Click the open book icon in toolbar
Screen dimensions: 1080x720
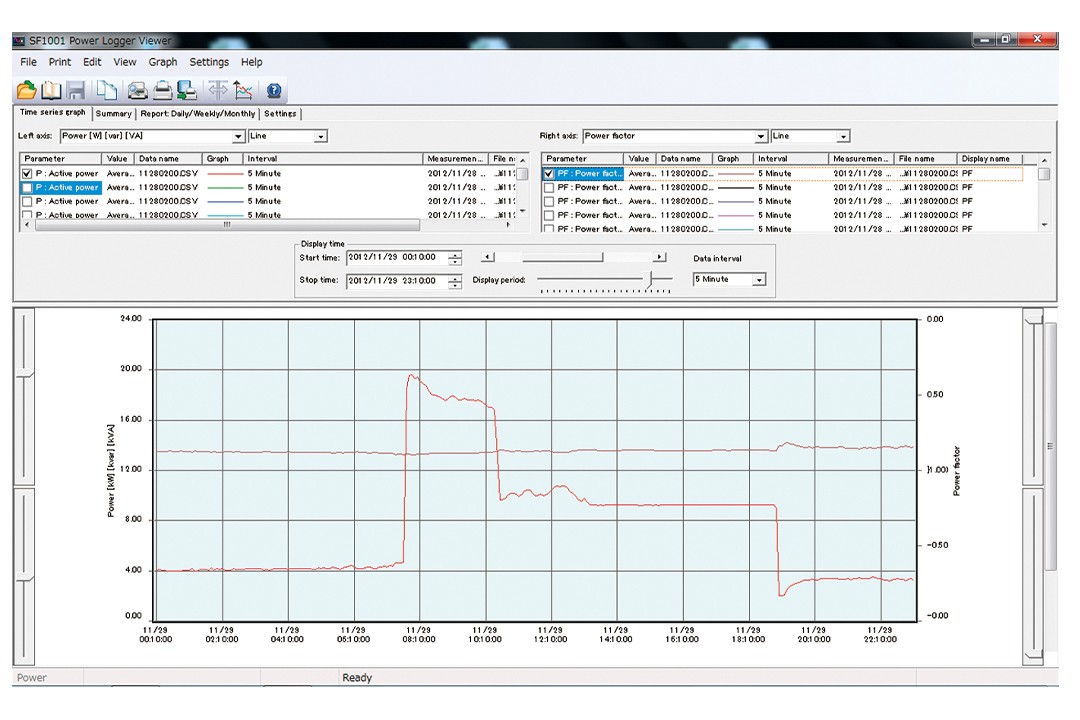52,90
